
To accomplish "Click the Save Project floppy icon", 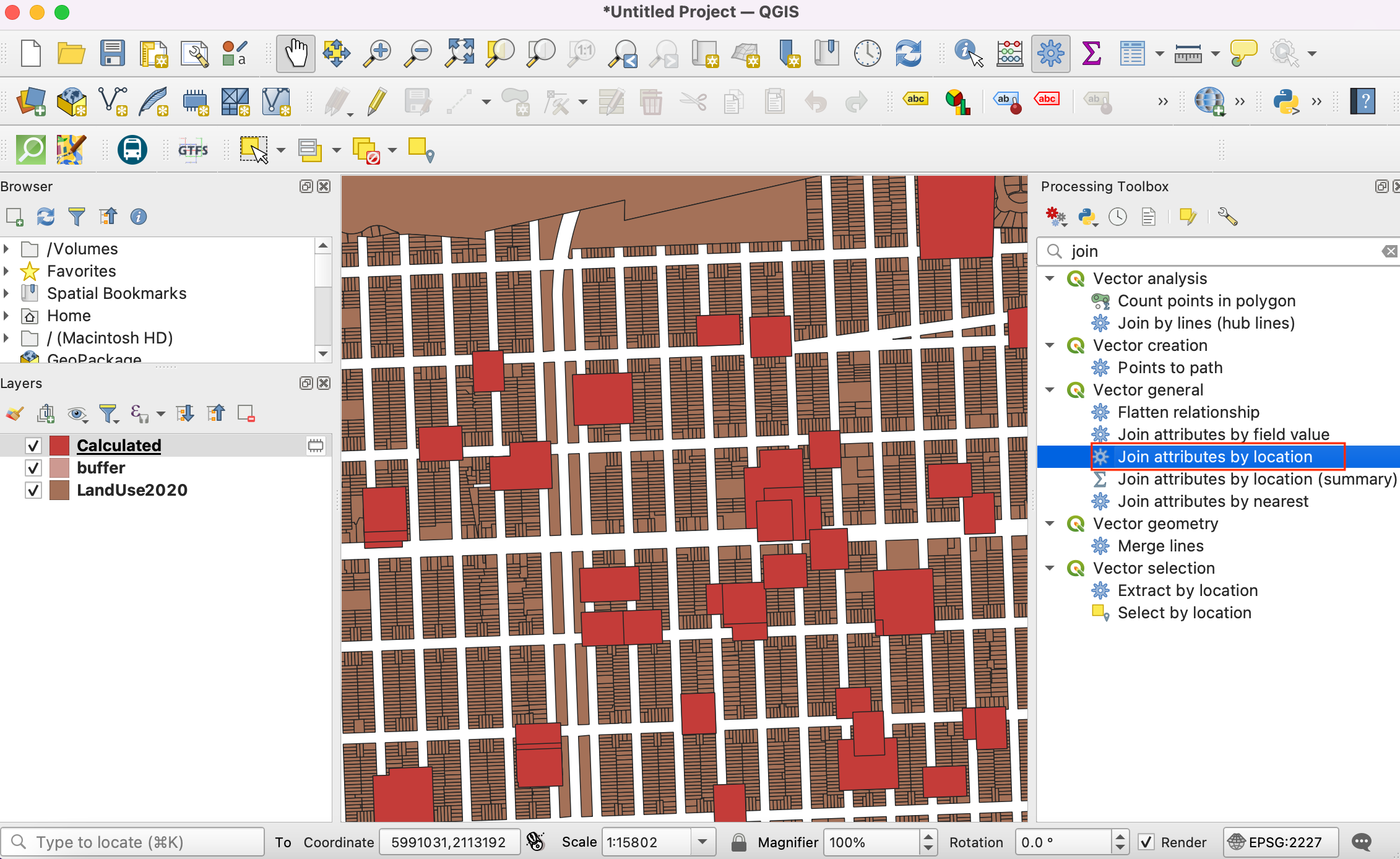I will point(113,54).
